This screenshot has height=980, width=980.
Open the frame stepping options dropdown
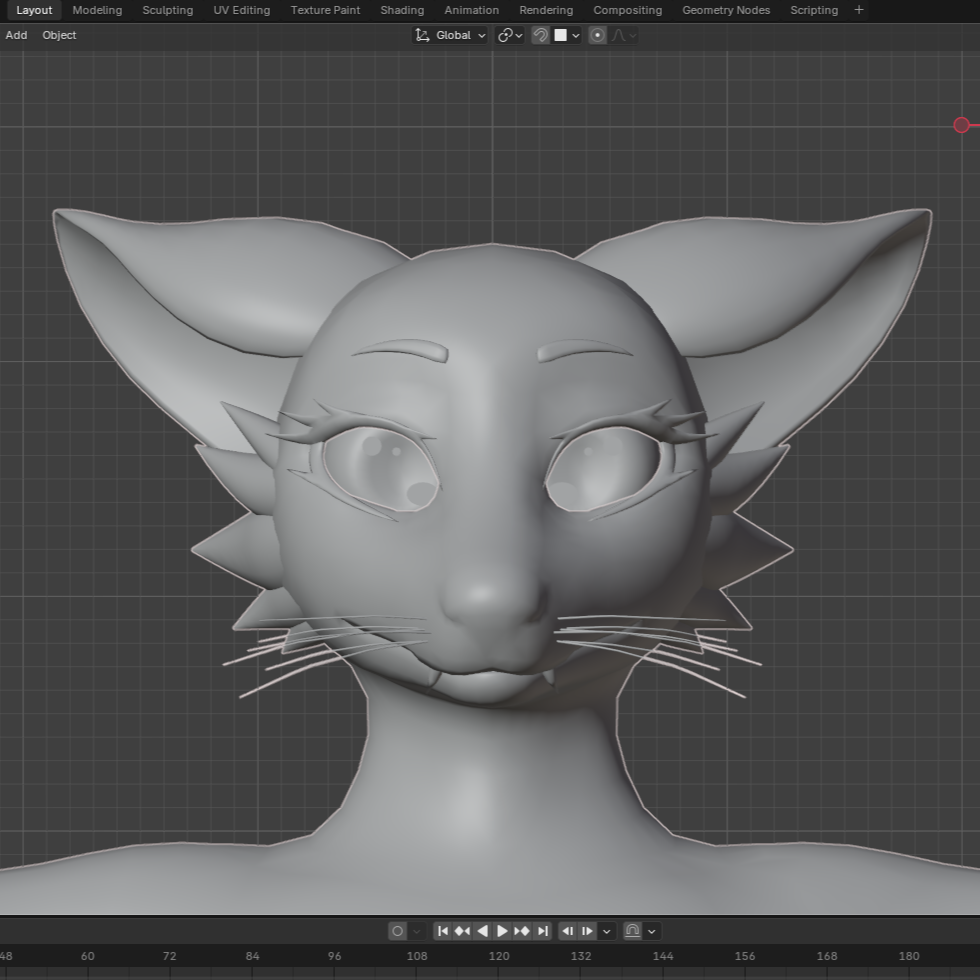pos(607,931)
